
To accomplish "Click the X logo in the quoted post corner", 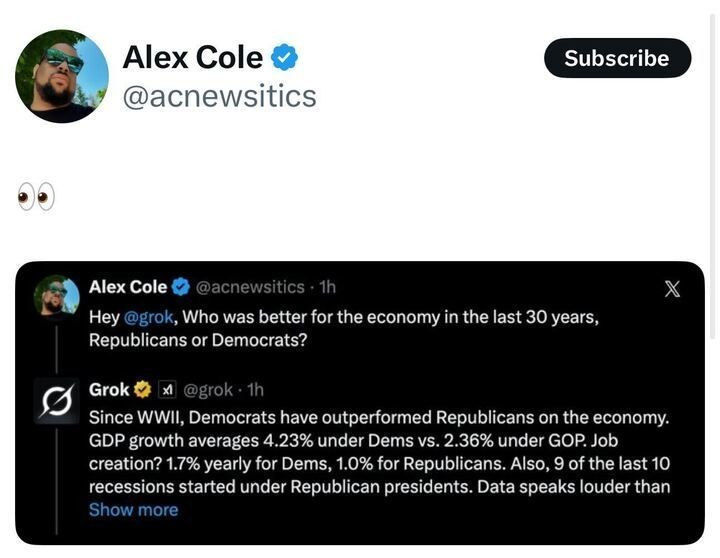I will pyautogui.click(x=673, y=289).
